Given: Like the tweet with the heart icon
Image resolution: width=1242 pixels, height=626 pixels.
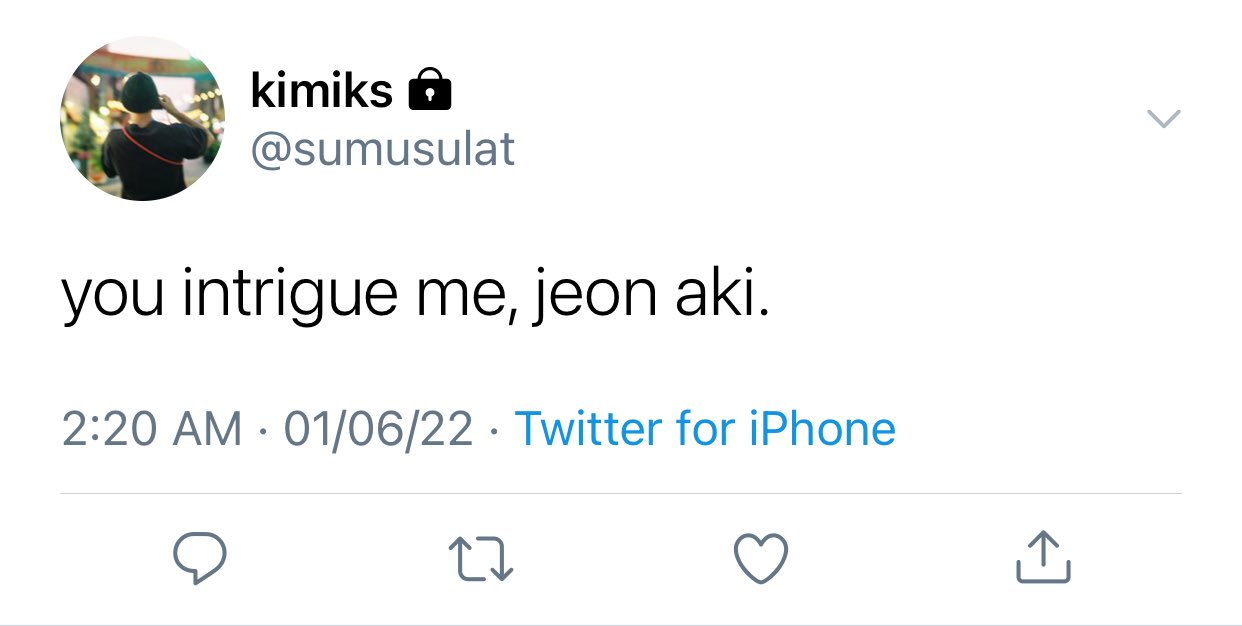Looking at the screenshot, I should click(762, 559).
